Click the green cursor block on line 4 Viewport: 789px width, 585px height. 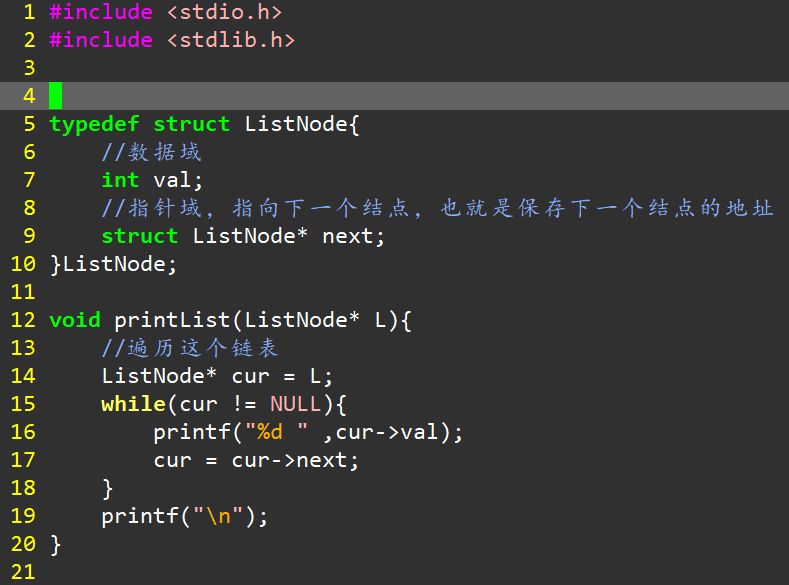click(55, 96)
